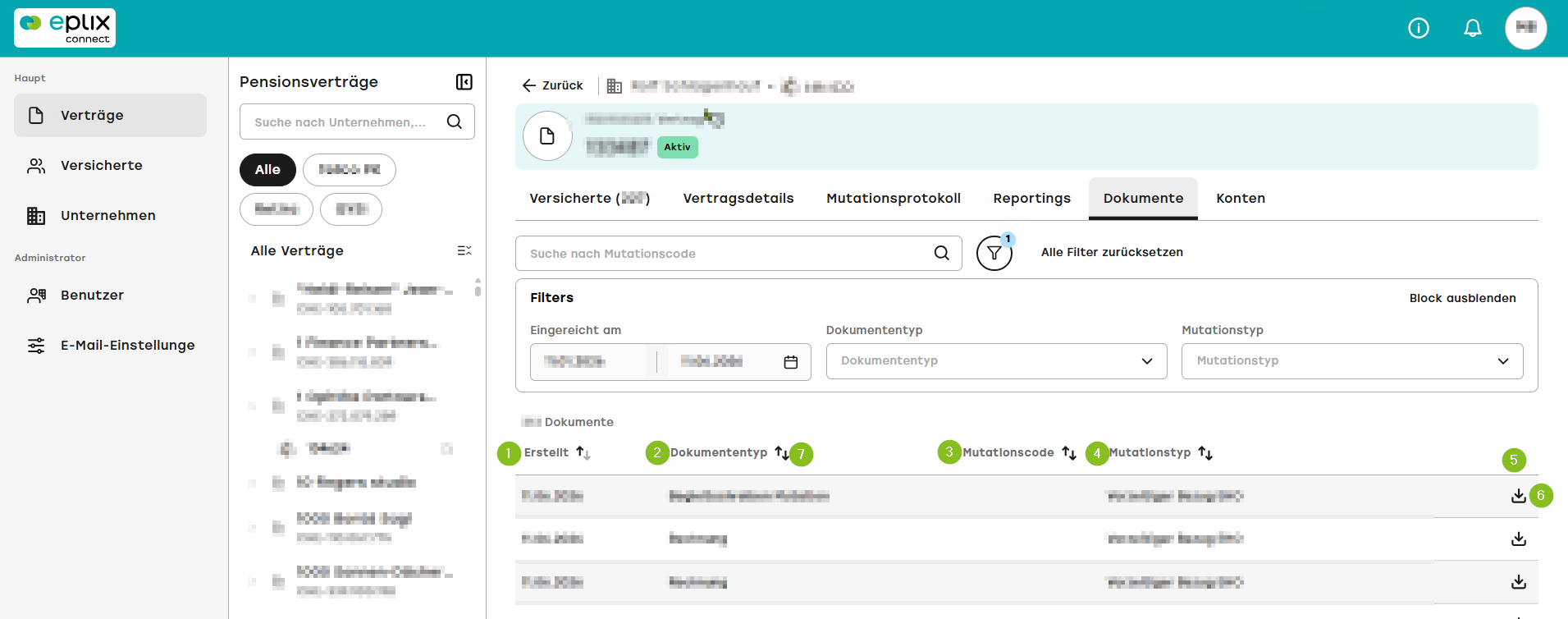Image resolution: width=1568 pixels, height=619 pixels.
Task: Open the Eingereicht am calendar picker
Action: coord(791,362)
